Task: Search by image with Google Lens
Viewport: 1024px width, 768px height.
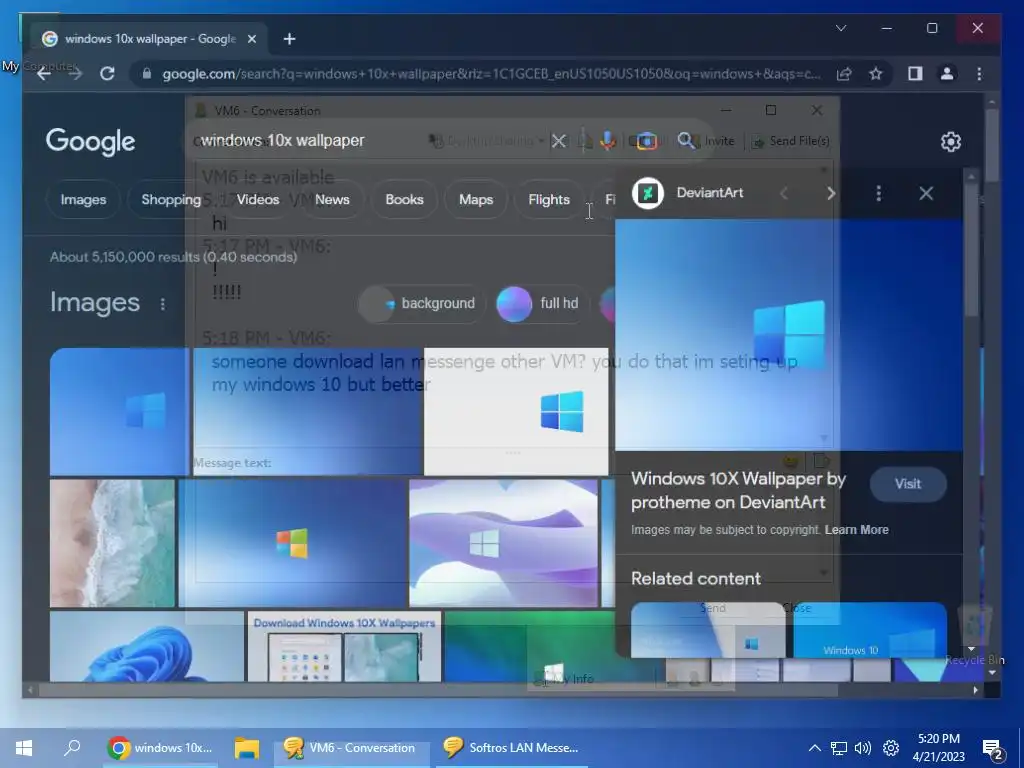Action: [x=646, y=140]
